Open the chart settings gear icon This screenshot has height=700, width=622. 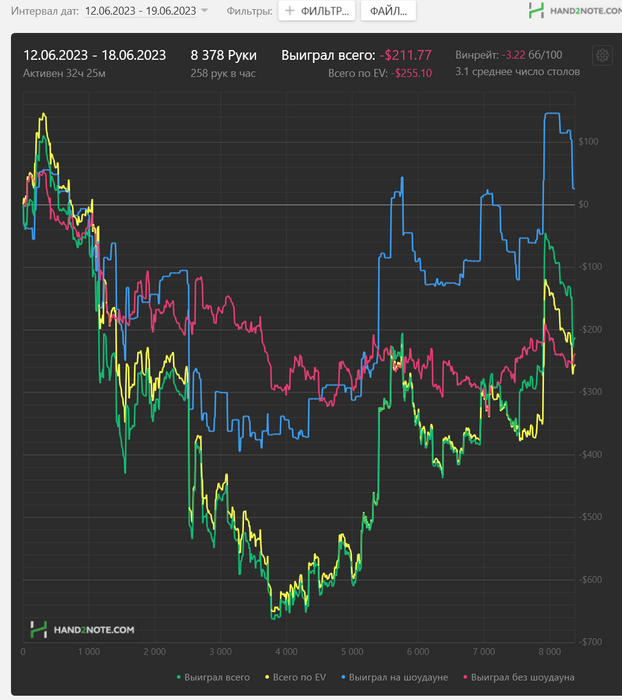(602, 55)
